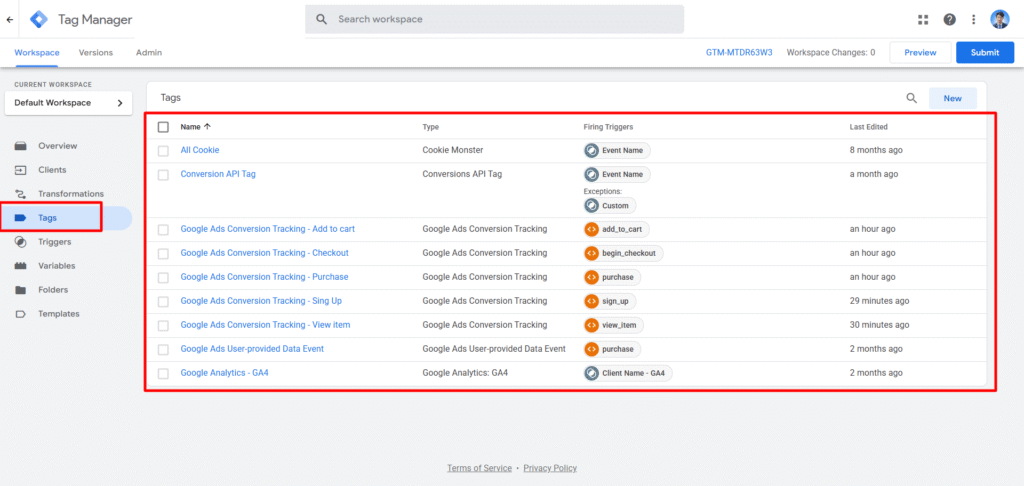Open the Google apps grid icon
The height and width of the screenshot is (486, 1024).
coord(923,19)
